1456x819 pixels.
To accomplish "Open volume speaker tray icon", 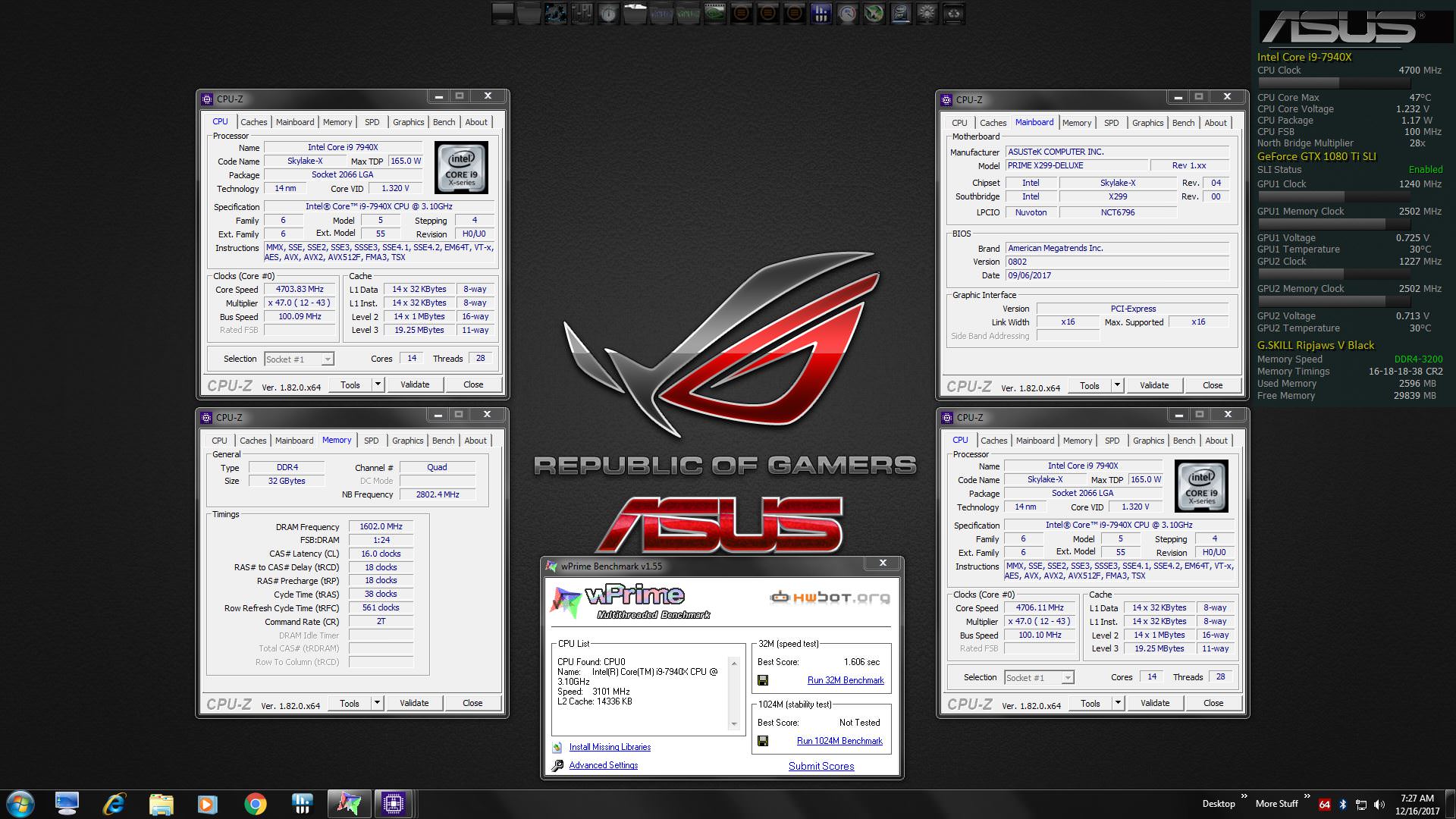I will 1379,805.
